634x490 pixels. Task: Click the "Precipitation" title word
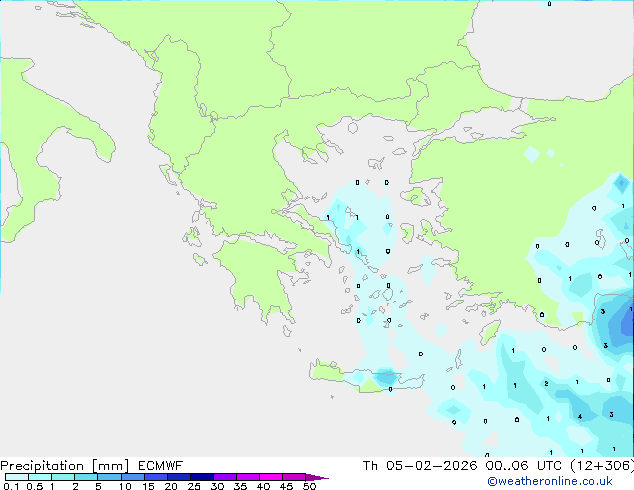(x=42, y=466)
